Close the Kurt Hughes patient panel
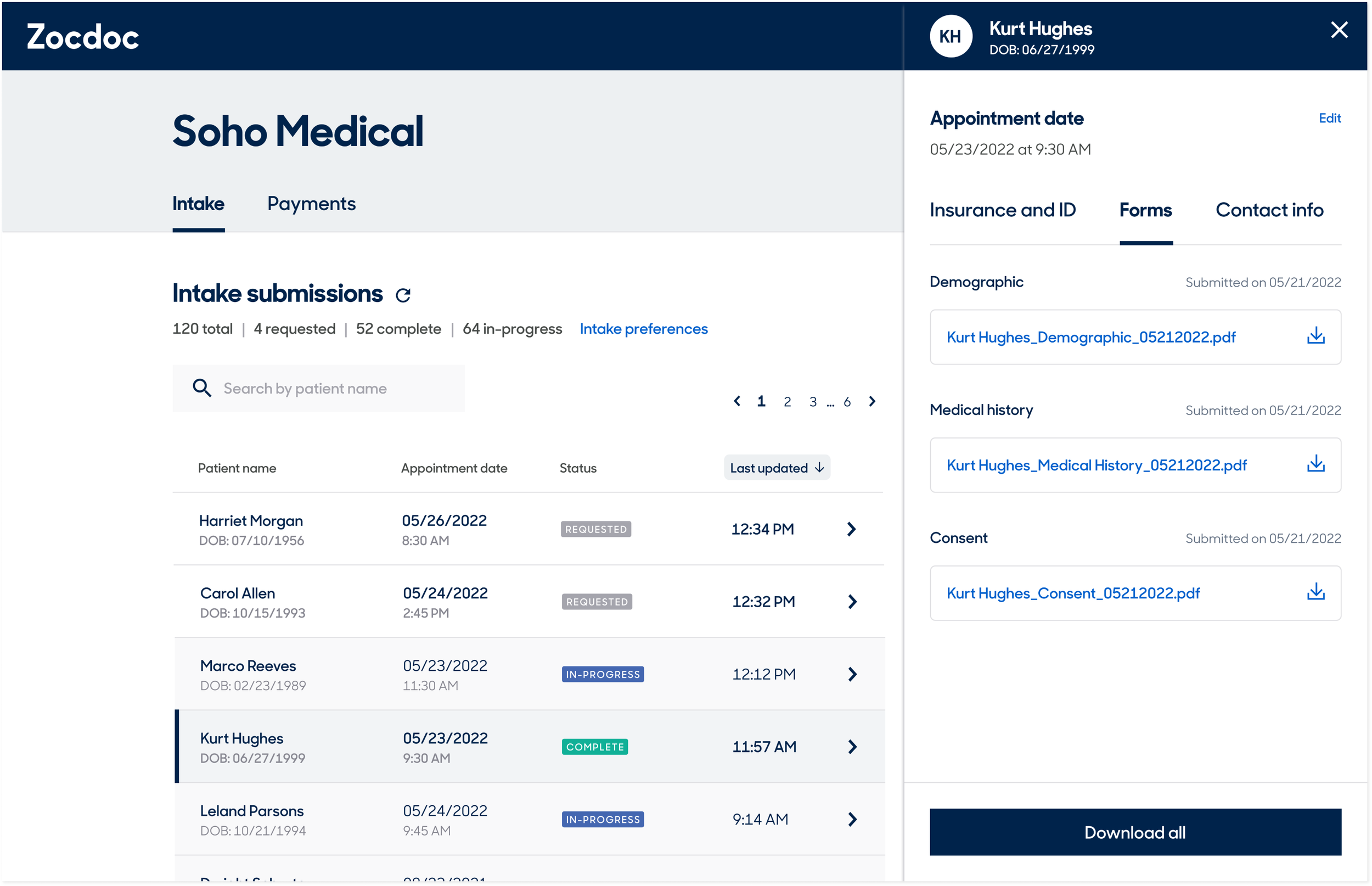Screen dimensions: 1372x886 (x=1339, y=30)
